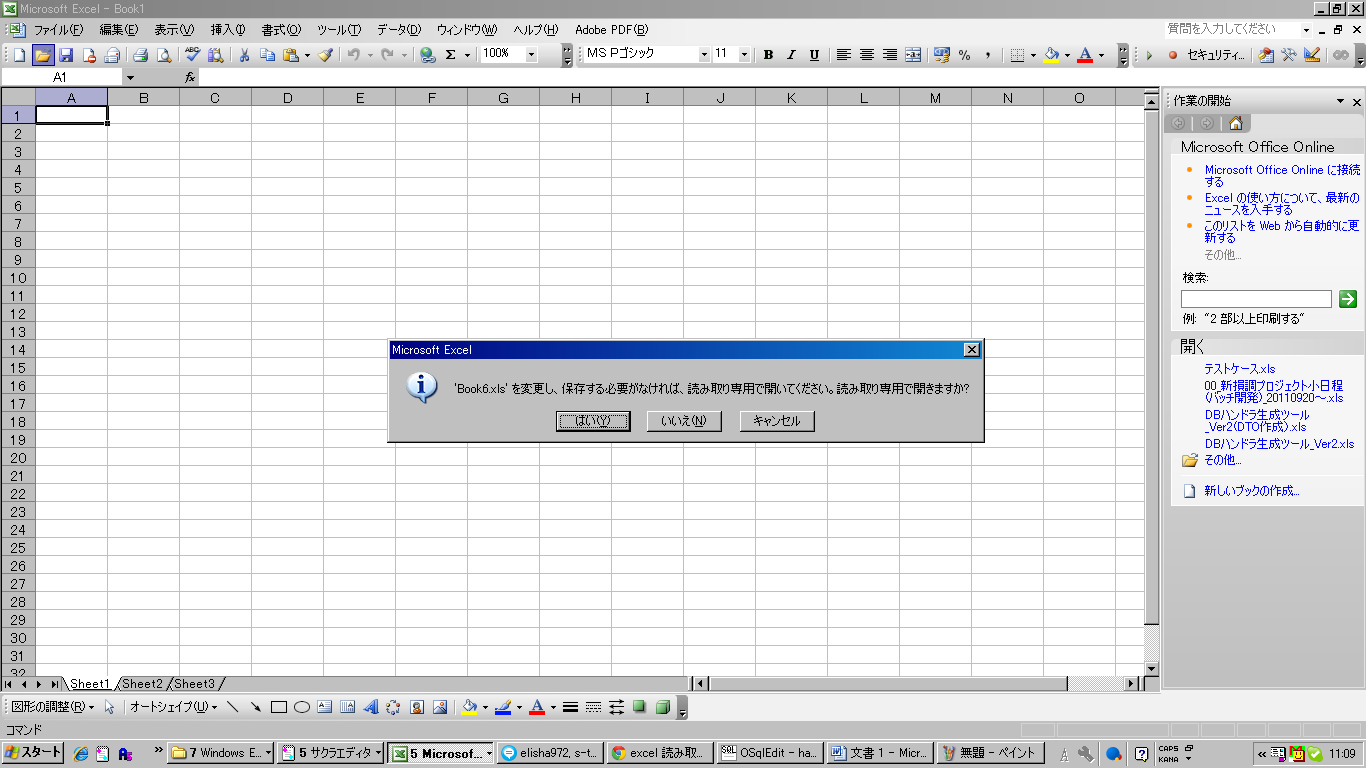The height and width of the screenshot is (768, 1366).
Task: Click the Paste clipboard icon
Action: [291, 55]
